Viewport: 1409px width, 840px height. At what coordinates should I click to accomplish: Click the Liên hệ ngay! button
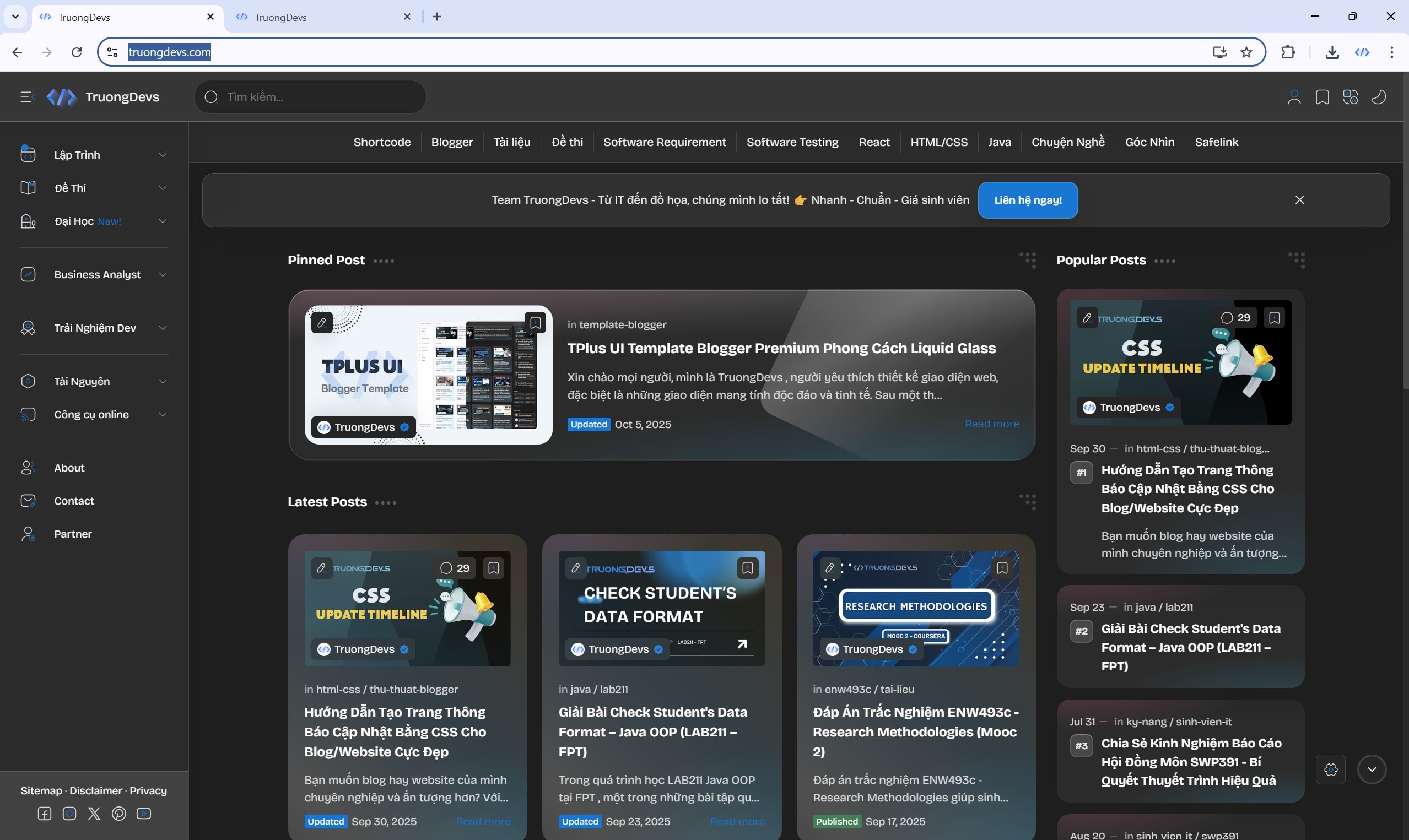pyautogui.click(x=1028, y=200)
